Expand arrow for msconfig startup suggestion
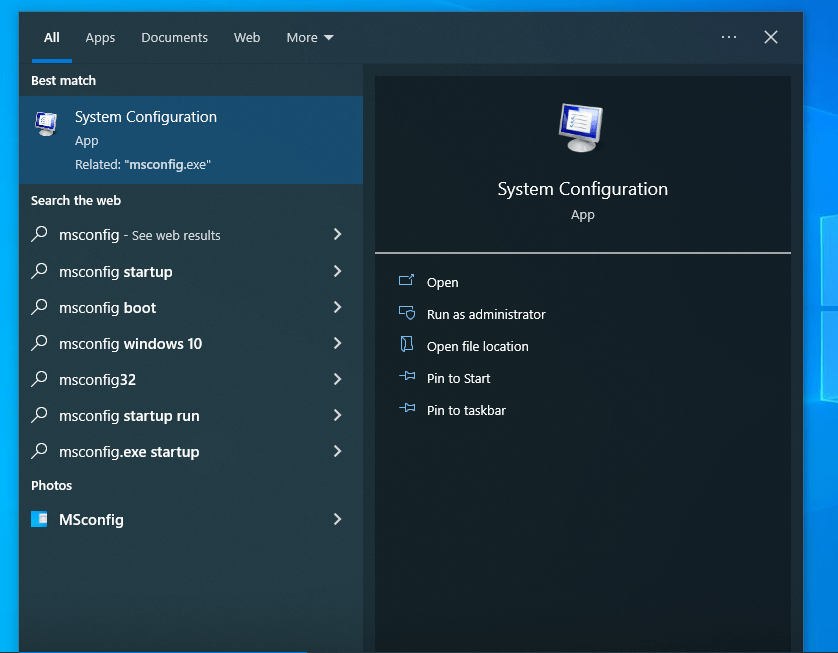Screen dimensions: 838x653 tap(337, 272)
